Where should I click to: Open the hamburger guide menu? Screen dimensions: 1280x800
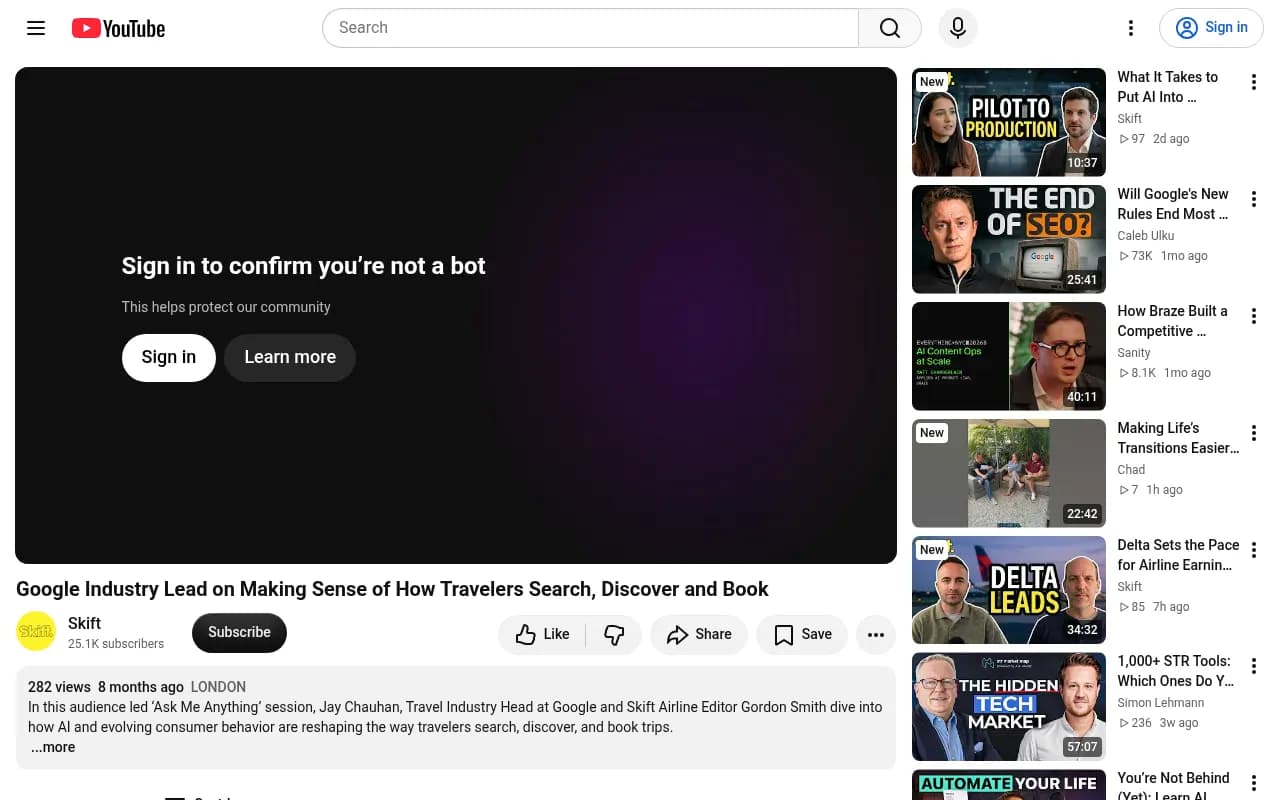click(36, 28)
